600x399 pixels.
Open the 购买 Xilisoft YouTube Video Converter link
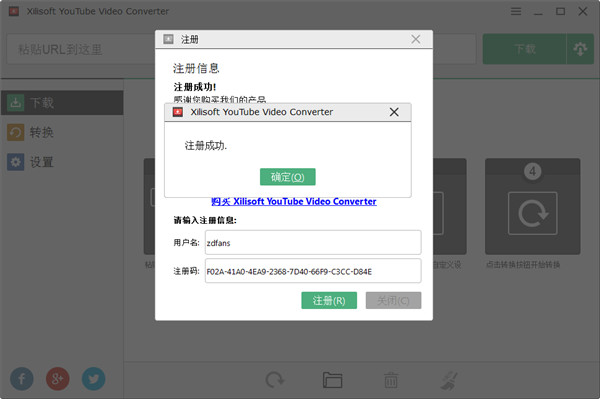pyautogui.click(x=293, y=201)
